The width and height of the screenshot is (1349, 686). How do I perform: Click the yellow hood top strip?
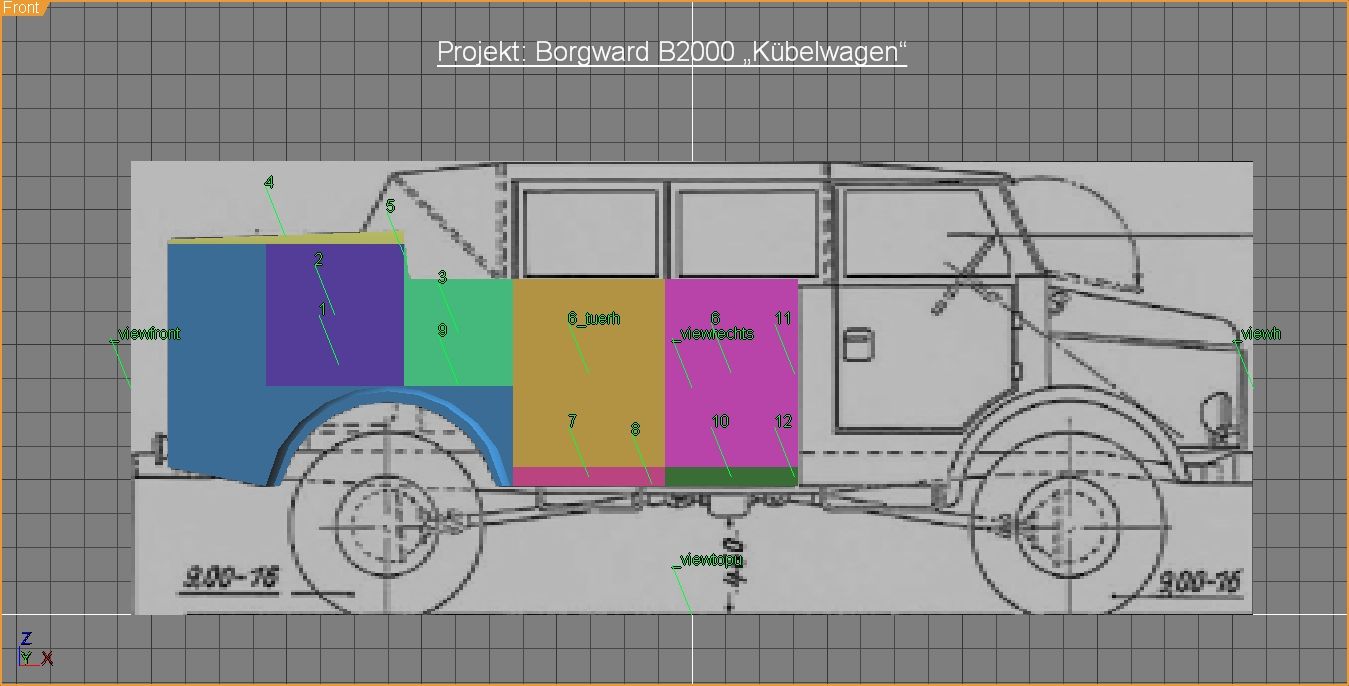pos(285,238)
